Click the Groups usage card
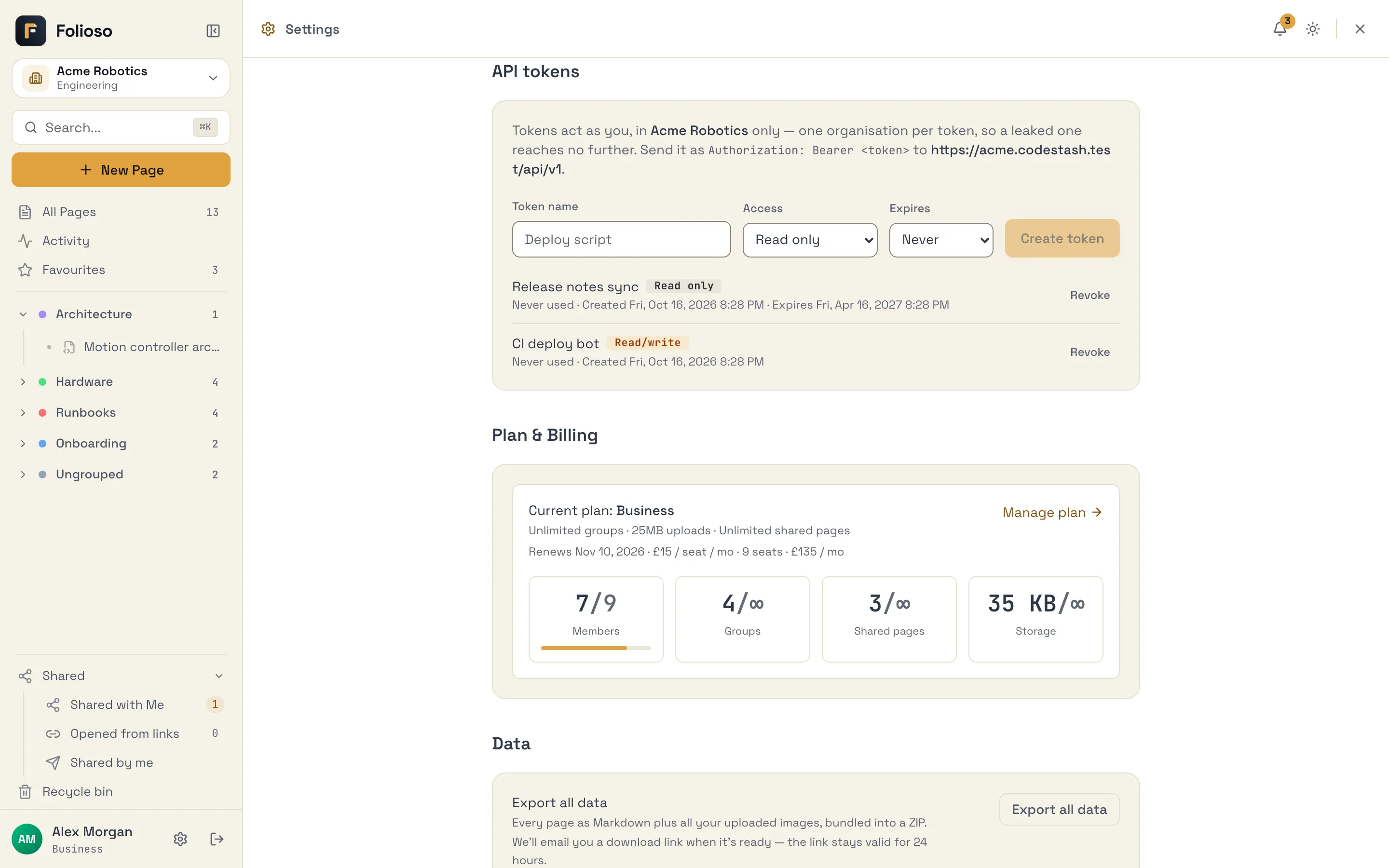This screenshot has height=868, width=1389. pyautogui.click(x=742, y=619)
